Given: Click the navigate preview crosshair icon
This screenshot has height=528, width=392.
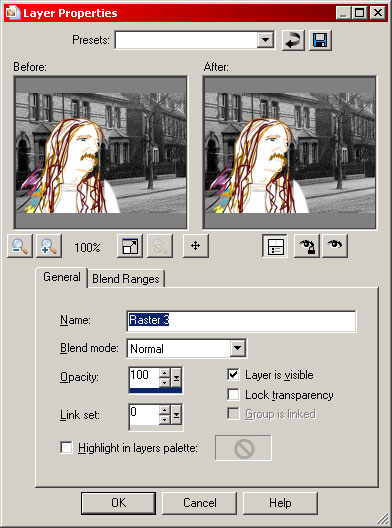Looking at the screenshot, I should tap(196, 246).
